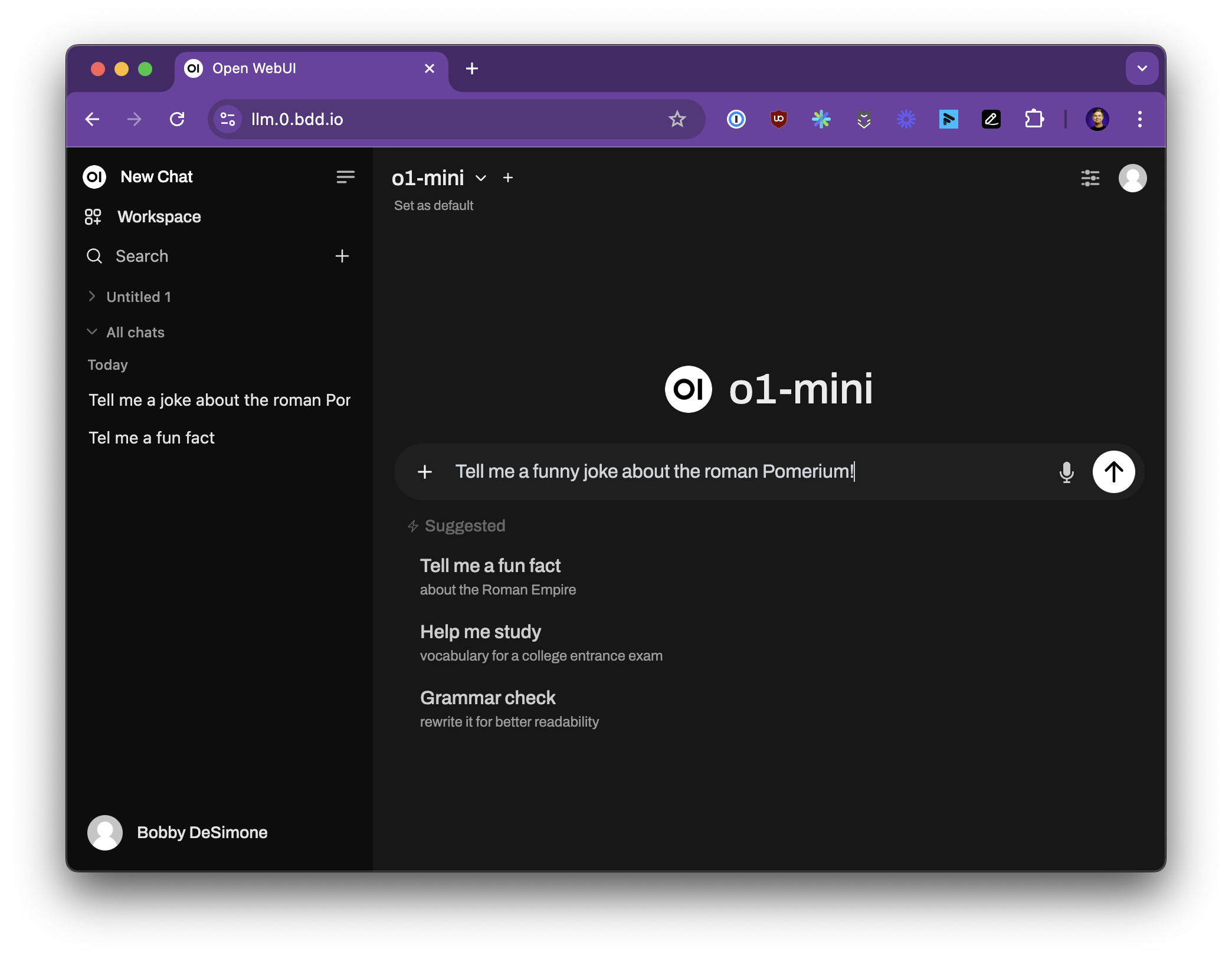
Task: Open the user avatar icon at top right
Action: click(1132, 178)
